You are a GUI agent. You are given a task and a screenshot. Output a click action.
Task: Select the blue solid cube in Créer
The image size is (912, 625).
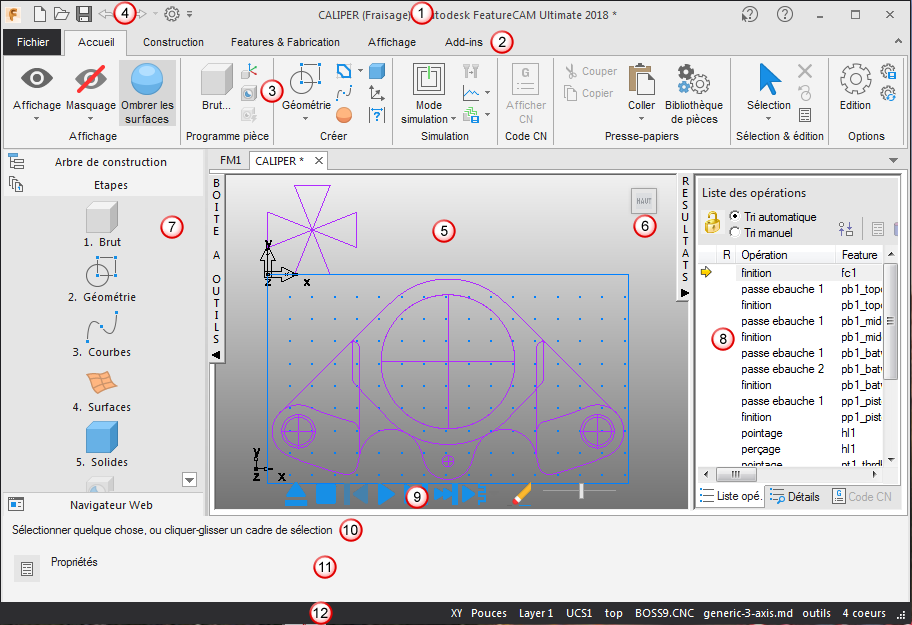click(x=377, y=72)
